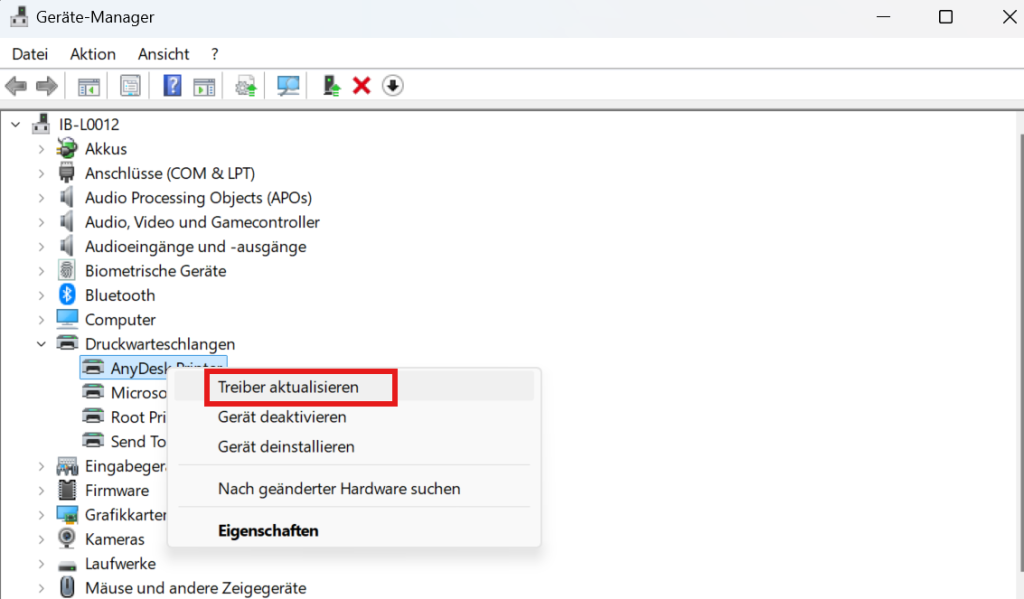Select the AnyDesk Printer device
This screenshot has height=599, width=1024.
coord(153,368)
